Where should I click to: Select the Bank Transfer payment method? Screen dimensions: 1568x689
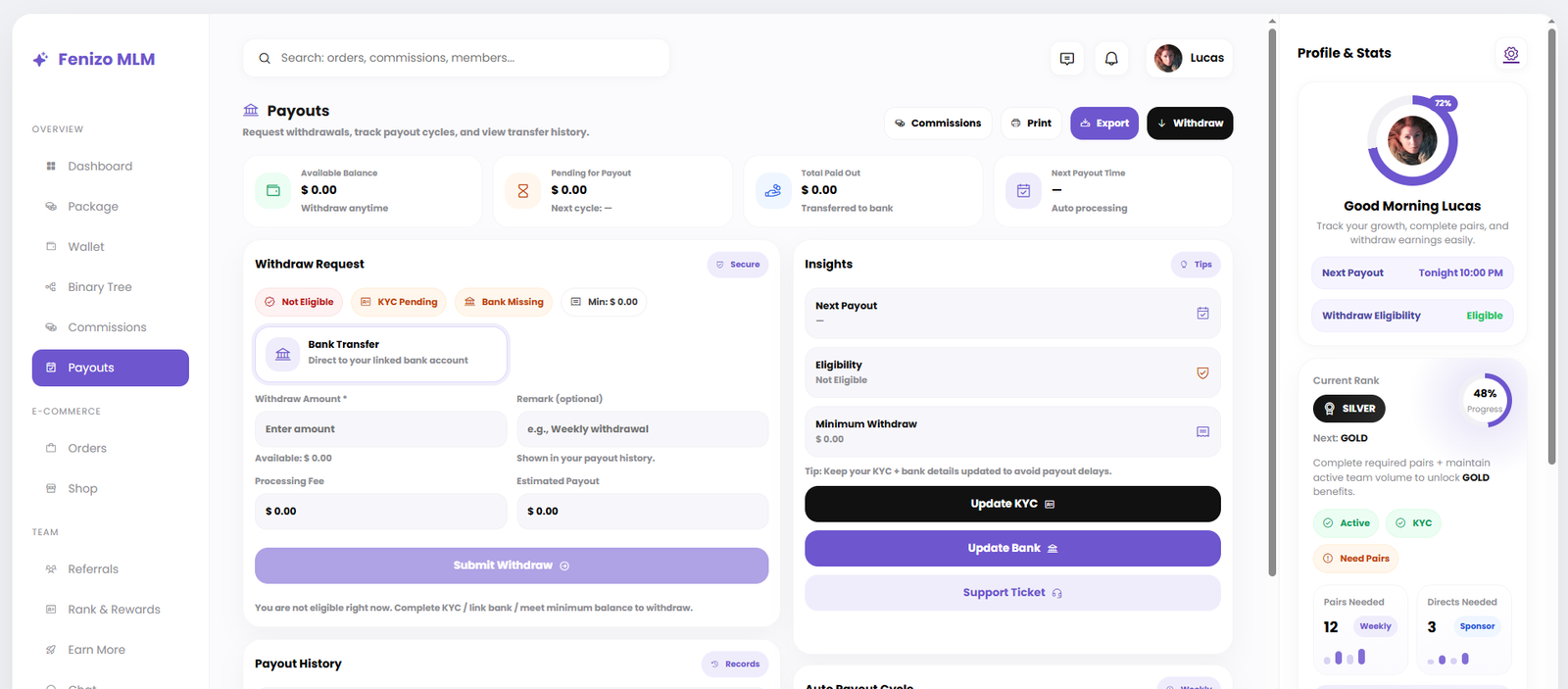click(381, 354)
